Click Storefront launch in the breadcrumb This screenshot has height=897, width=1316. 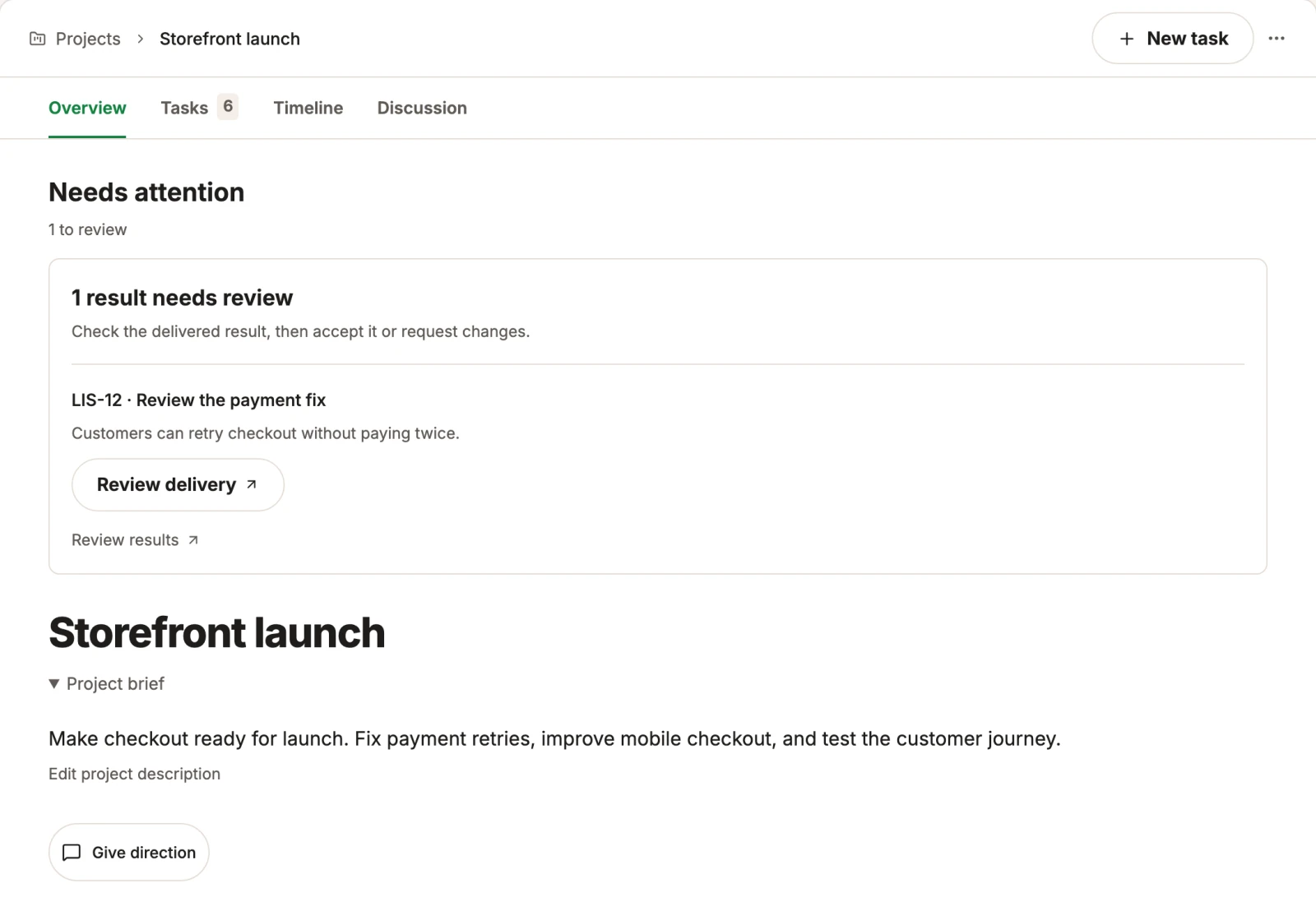229,39
